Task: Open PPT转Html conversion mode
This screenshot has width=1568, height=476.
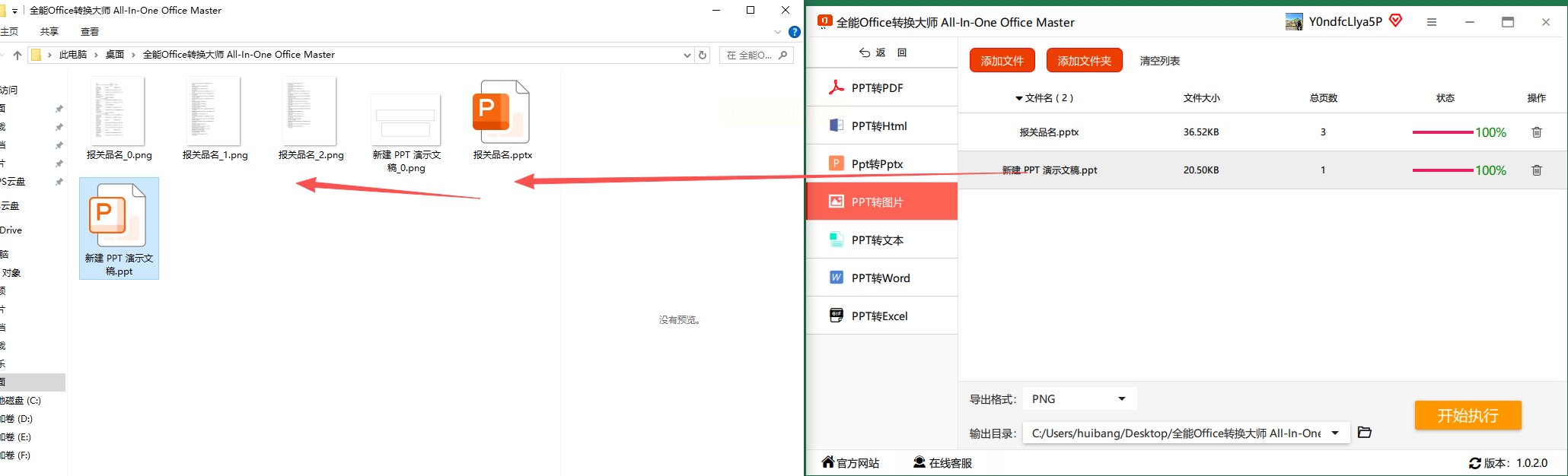Action: click(x=881, y=125)
